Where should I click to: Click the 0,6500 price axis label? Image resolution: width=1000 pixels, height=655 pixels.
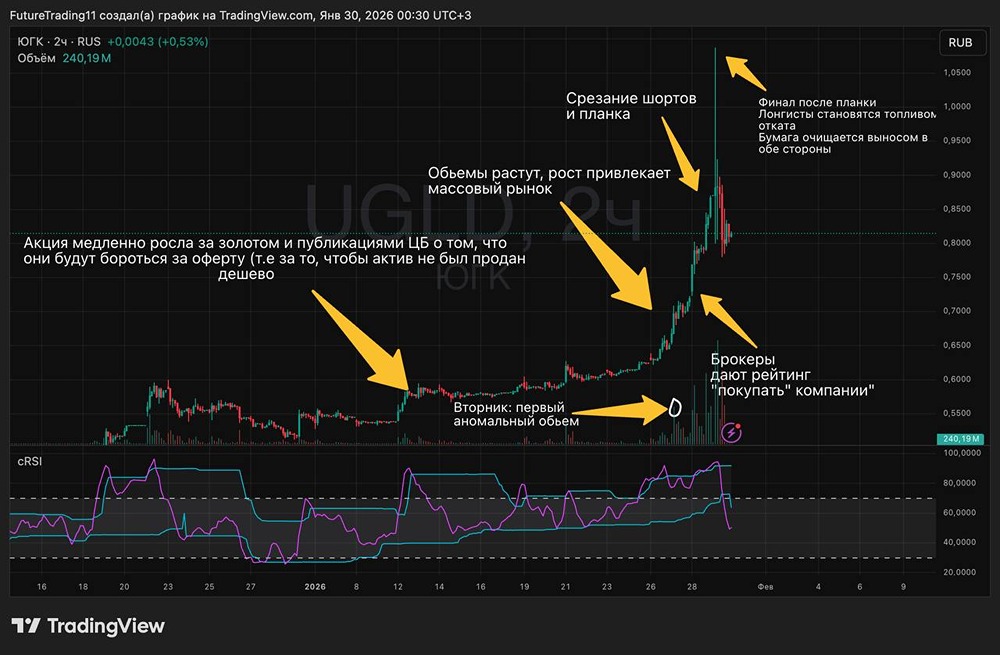pos(957,345)
